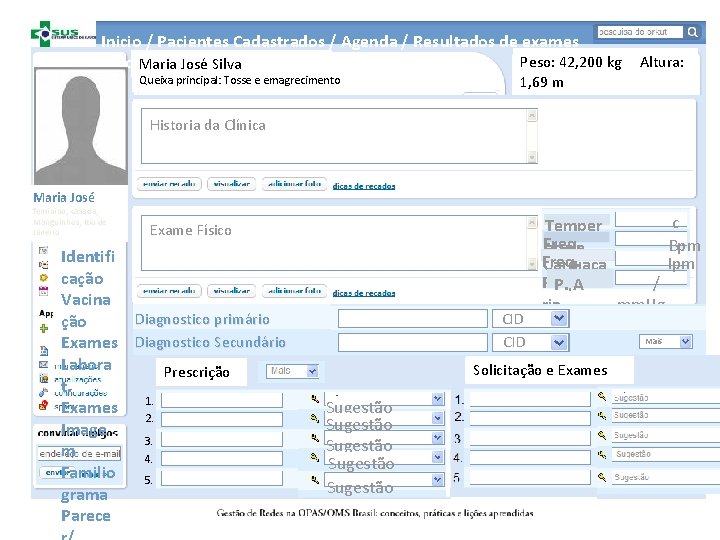Click the purple calendar icon in sidebar
The image size is (720, 540).
44,291
